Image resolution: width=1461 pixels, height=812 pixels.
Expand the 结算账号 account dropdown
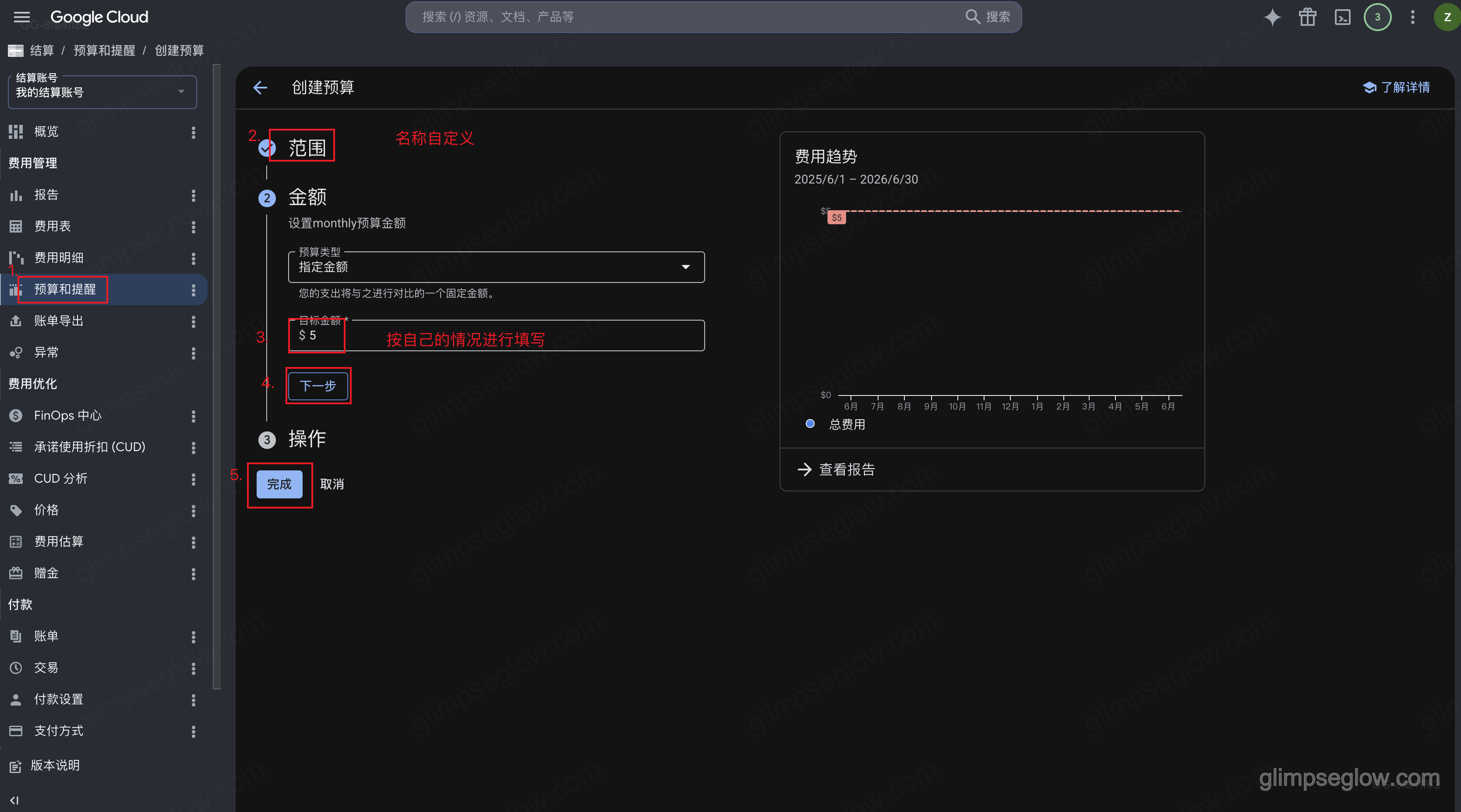102,92
